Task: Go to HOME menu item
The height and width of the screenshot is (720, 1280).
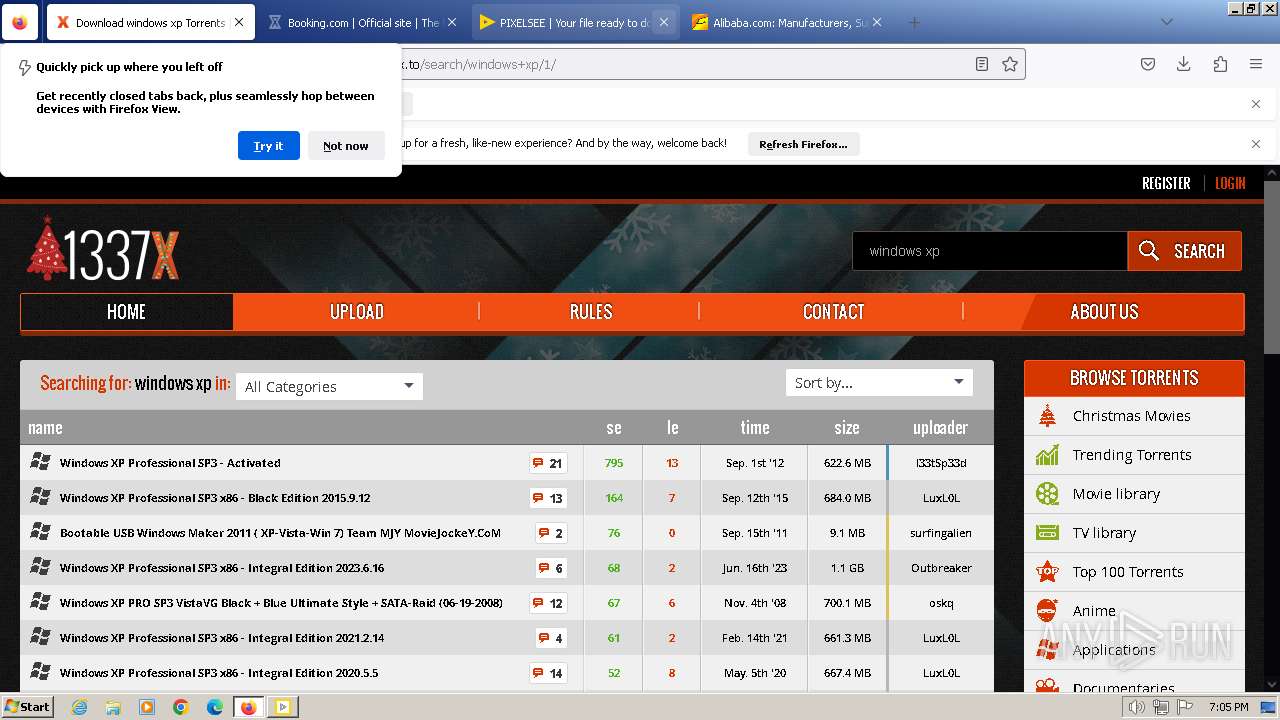Action: pyautogui.click(x=126, y=312)
